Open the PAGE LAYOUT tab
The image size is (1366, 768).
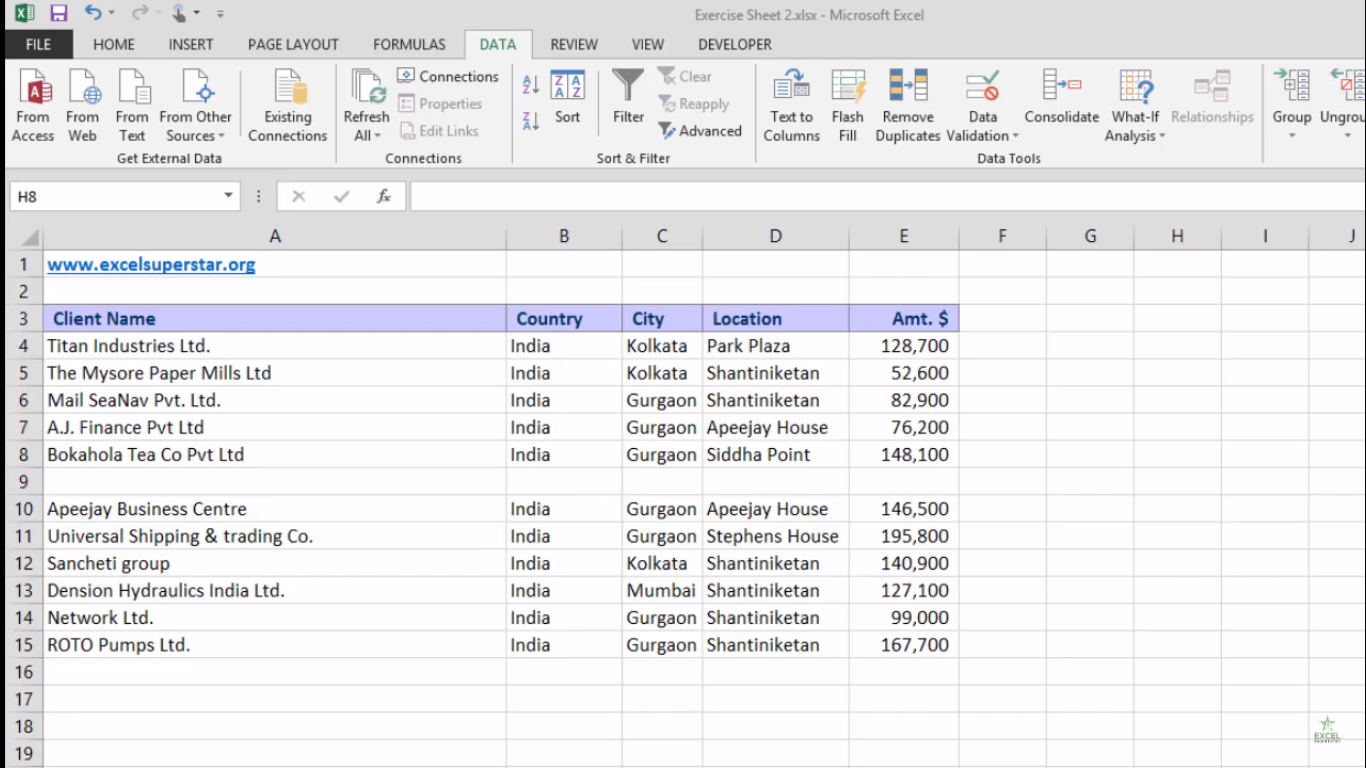click(x=293, y=44)
